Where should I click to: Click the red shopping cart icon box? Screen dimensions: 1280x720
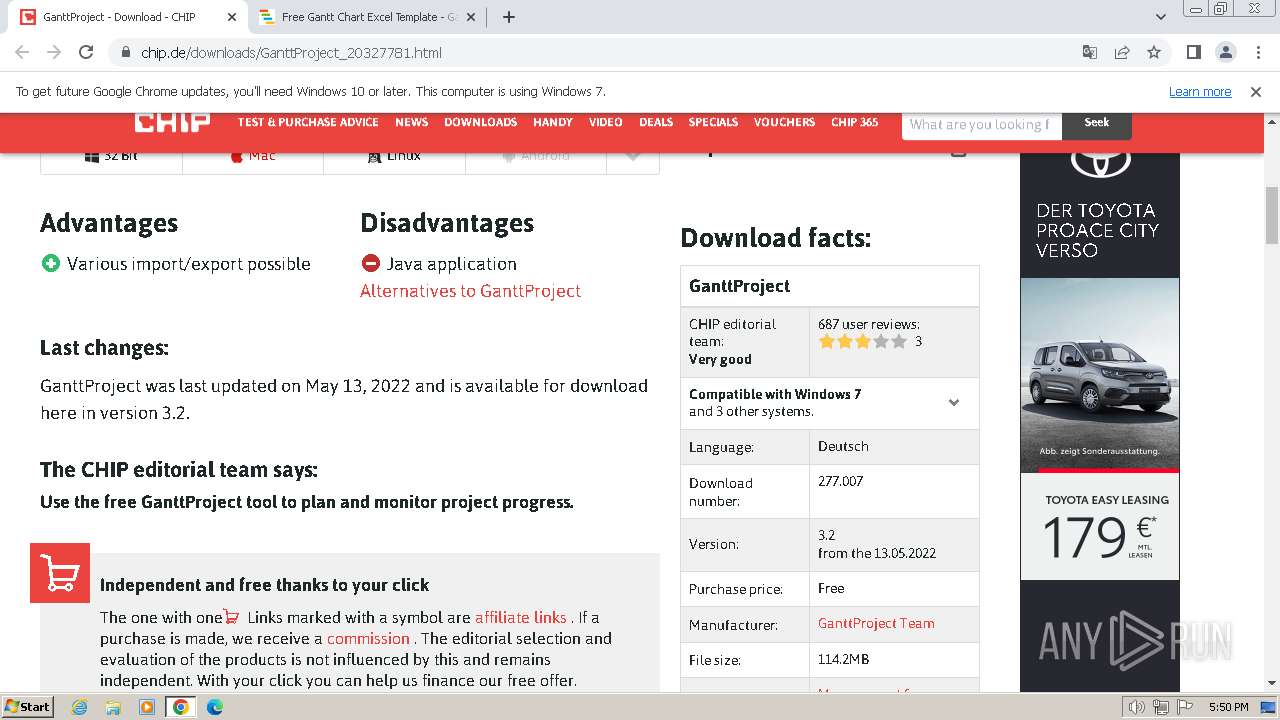[60, 573]
